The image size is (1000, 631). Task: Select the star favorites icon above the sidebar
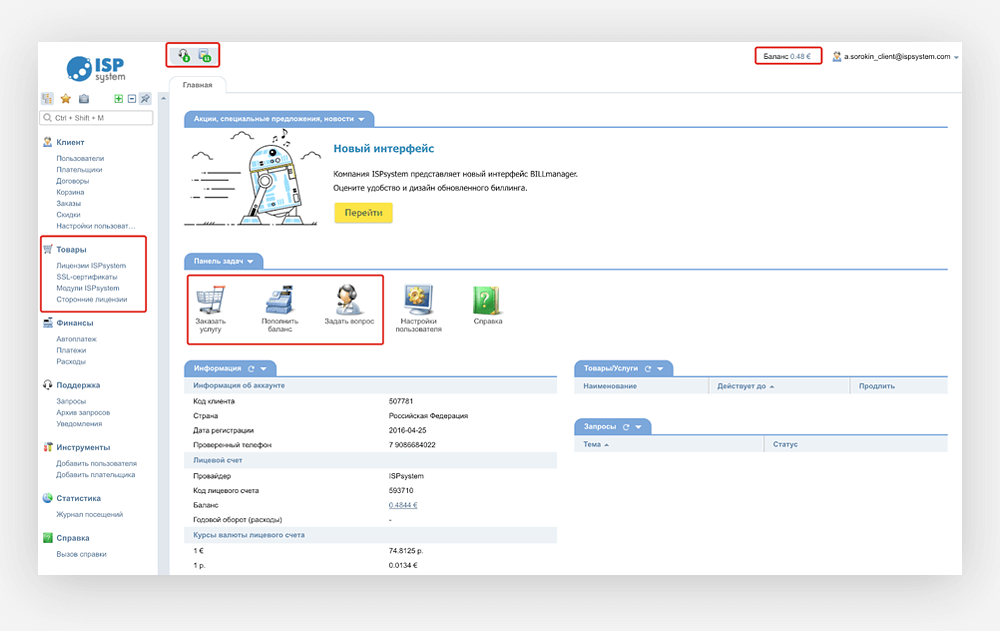pyautogui.click(x=66, y=98)
